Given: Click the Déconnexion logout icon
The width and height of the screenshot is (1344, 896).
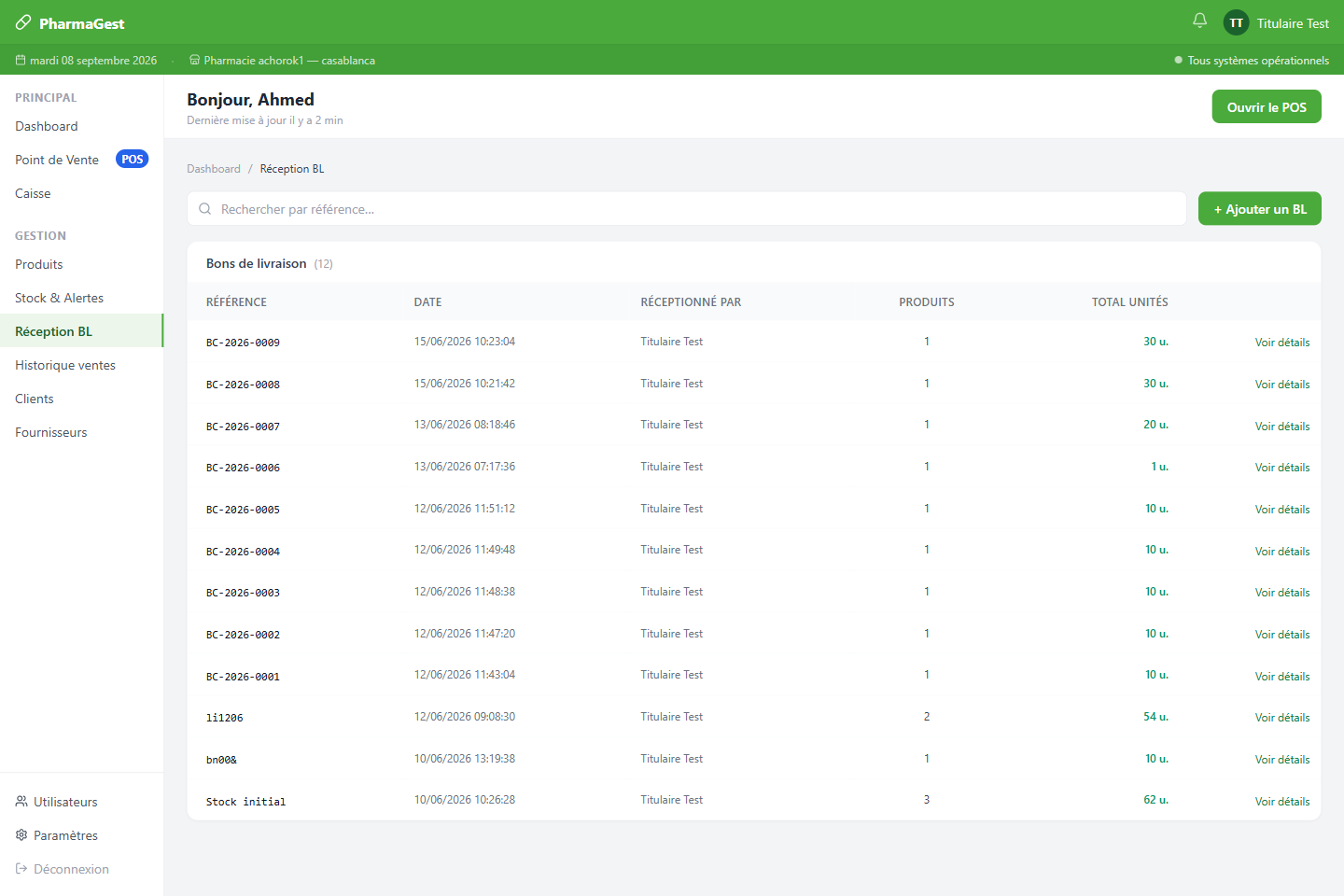Looking at the screenshot, I should pyautogui.click(x=21, y=868).
